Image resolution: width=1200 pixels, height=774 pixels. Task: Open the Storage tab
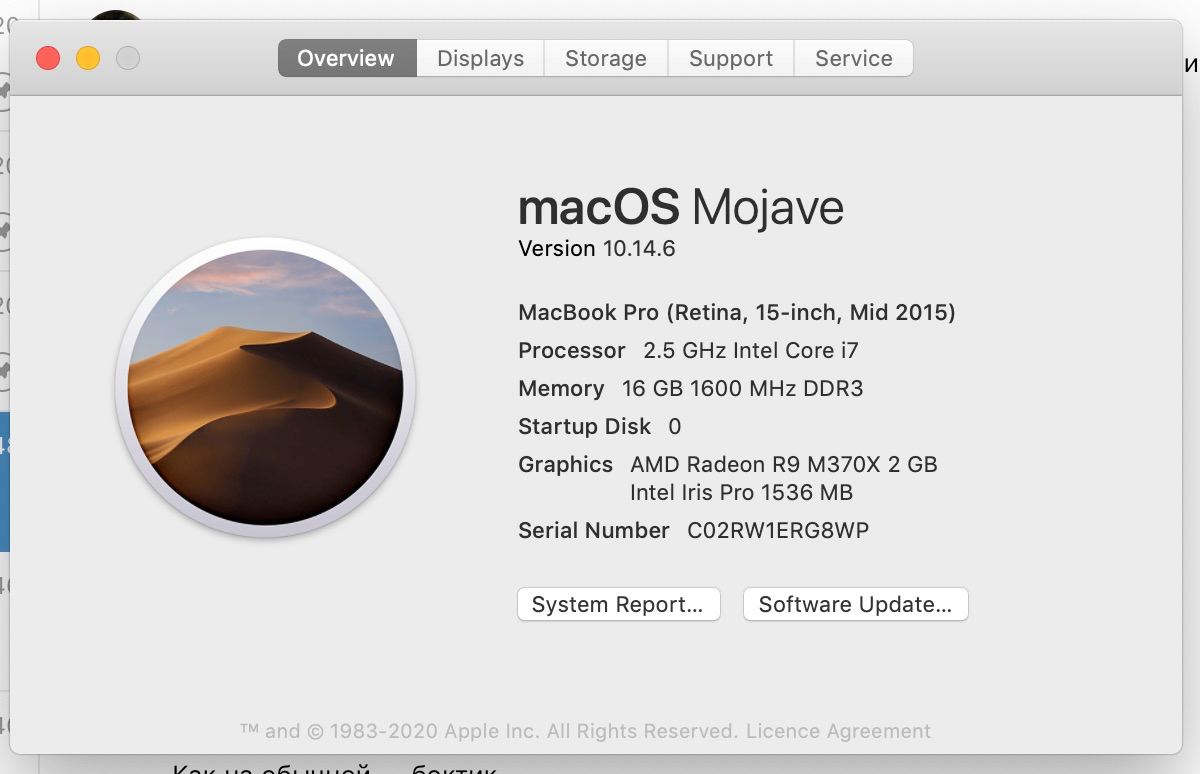tap(606, 58)
